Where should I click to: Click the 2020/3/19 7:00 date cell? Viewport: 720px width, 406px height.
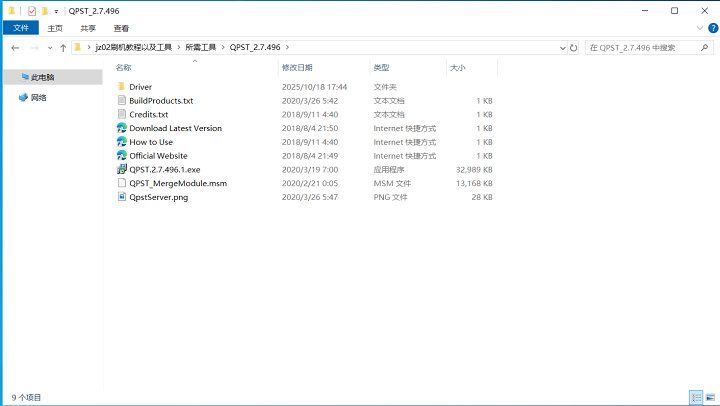tap(309, 169)
